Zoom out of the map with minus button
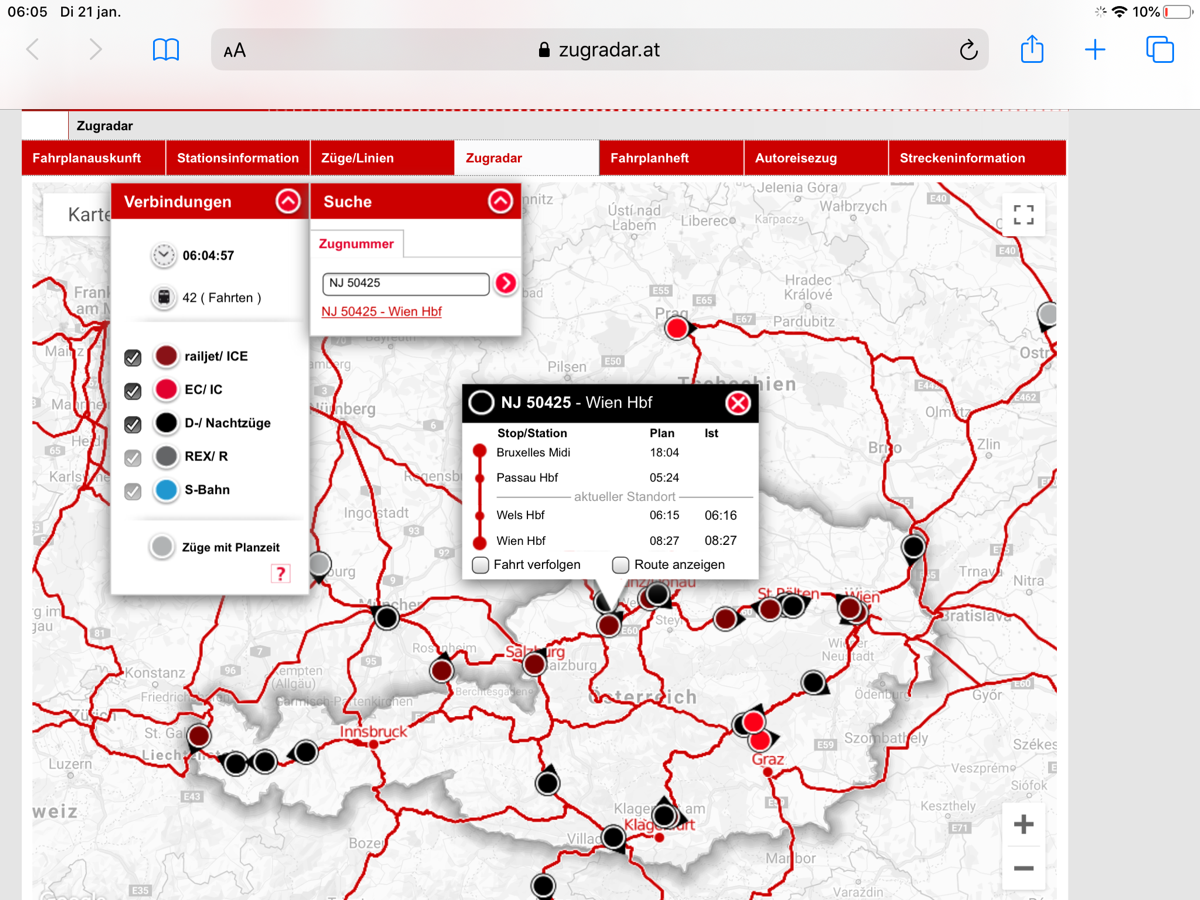The height and width of the screenshot is (900, 1200). point(1023,868)
